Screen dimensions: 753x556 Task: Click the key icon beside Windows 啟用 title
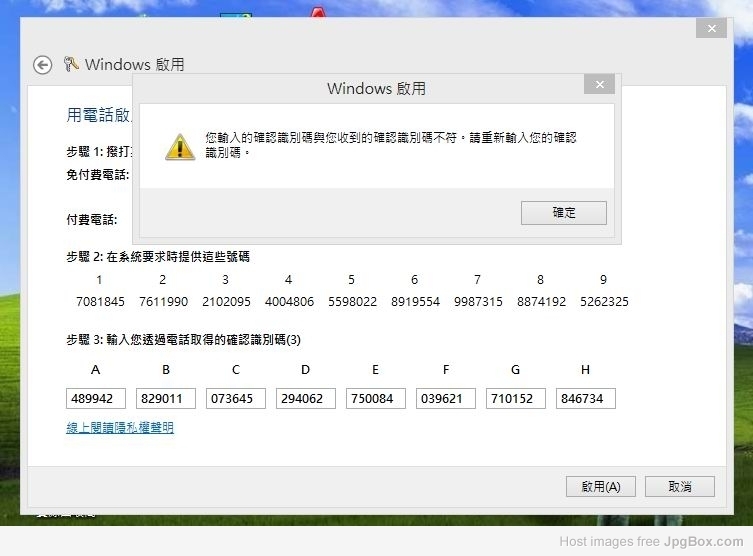click(x=71, y=64)
